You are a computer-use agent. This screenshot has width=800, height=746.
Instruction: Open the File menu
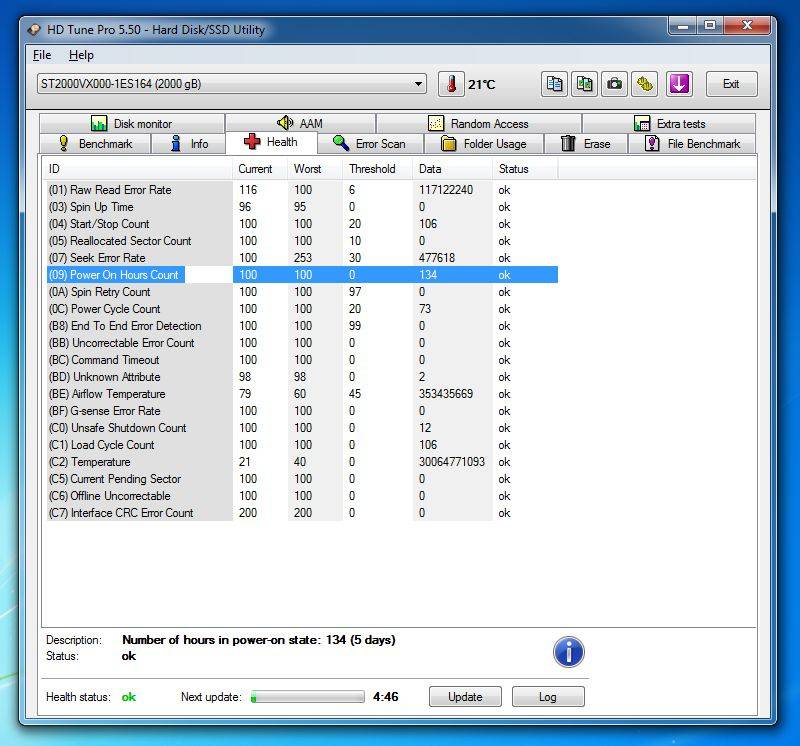pos(42,55)
